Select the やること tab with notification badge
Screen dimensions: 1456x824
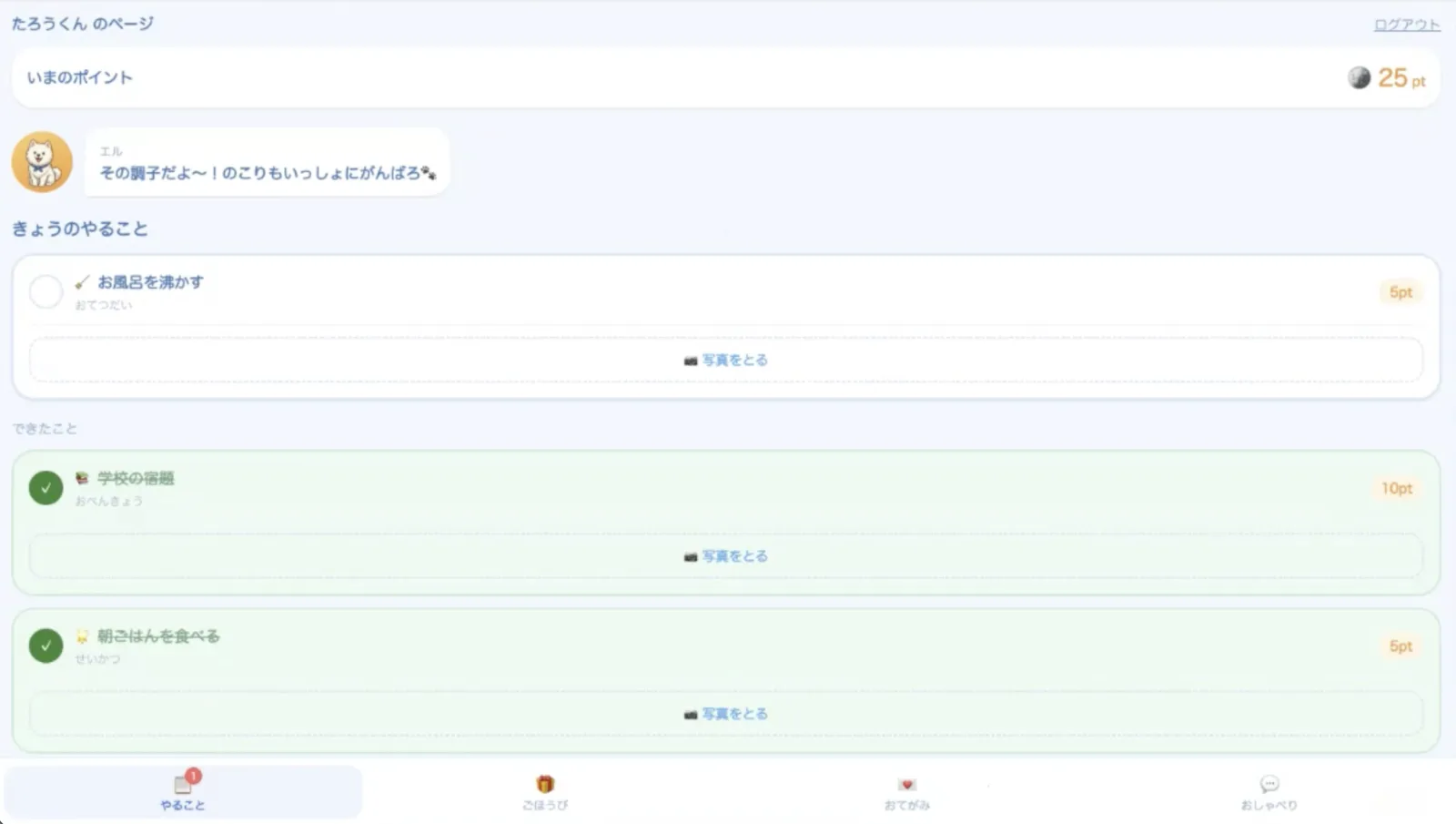(x=183, y=791)
